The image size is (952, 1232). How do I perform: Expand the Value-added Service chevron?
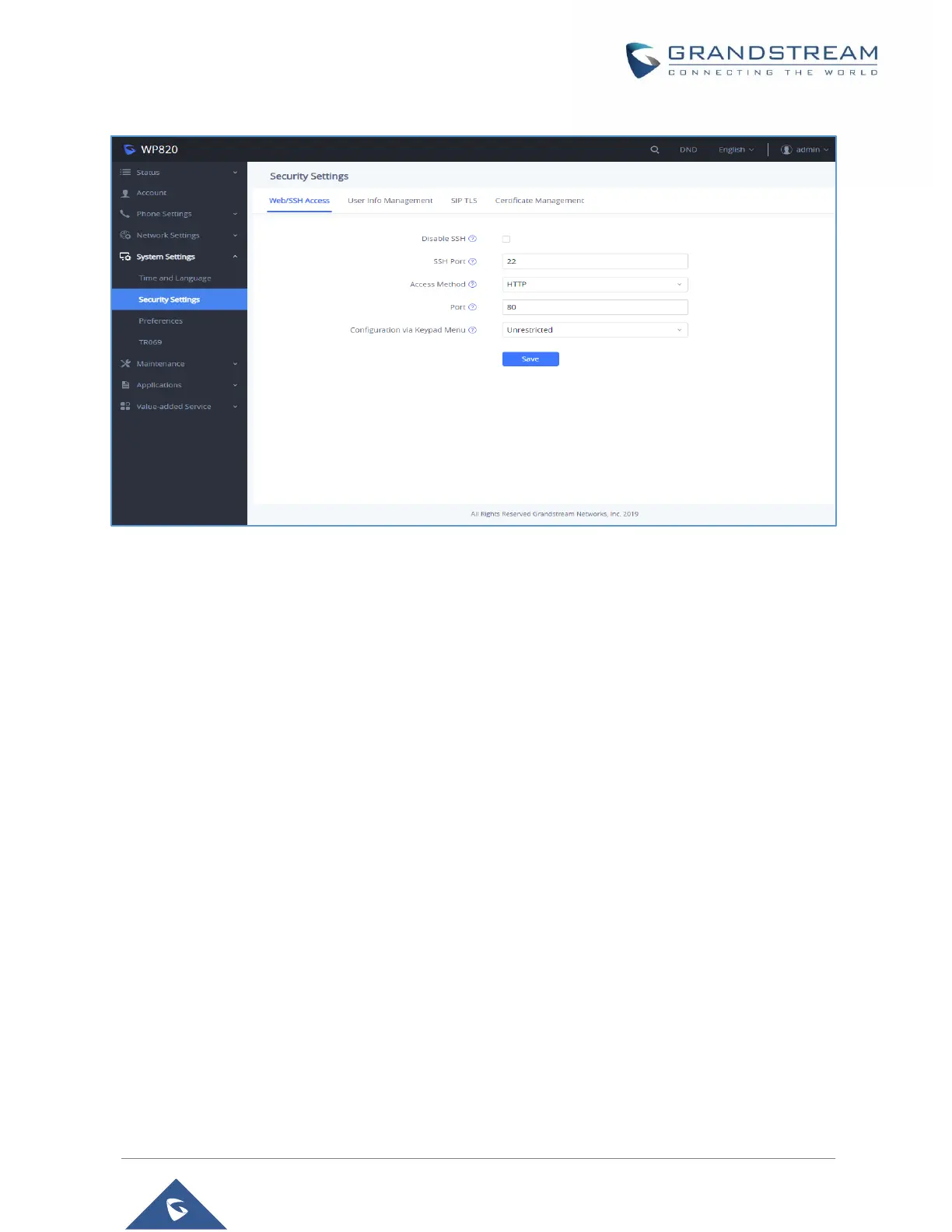click(x=235, y=406)
